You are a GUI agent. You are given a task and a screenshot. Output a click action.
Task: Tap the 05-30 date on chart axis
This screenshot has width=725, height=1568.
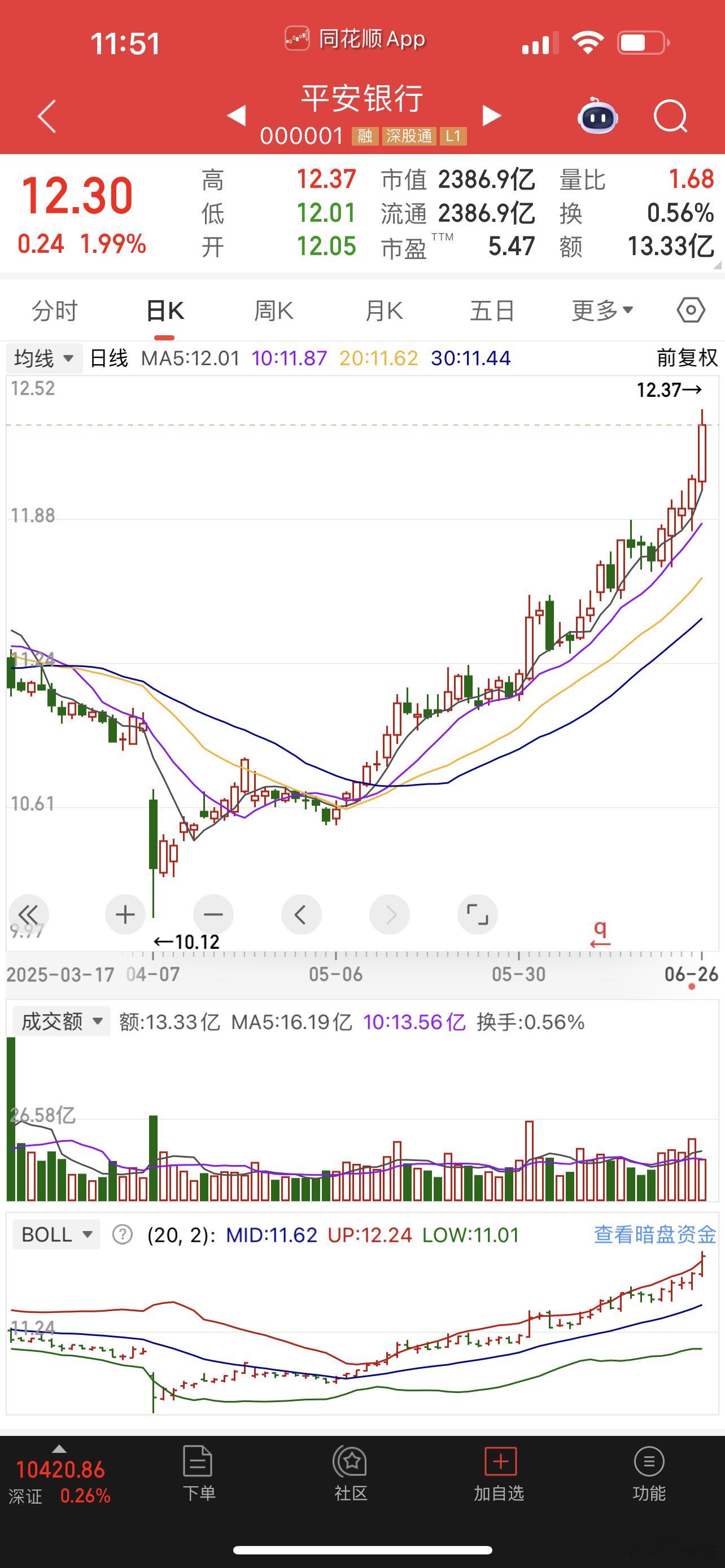[519, 974]
